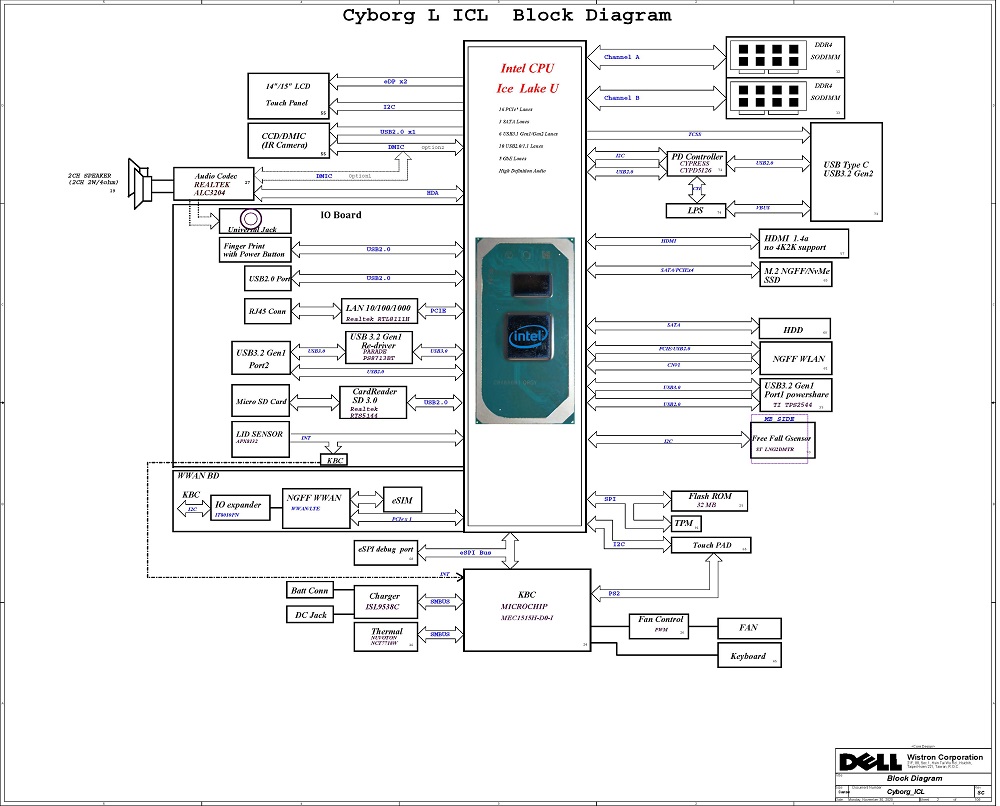Viewport: 1000px width, 806px height.
Task: Click the Dell logo in title block
Action: click(870, 762)
